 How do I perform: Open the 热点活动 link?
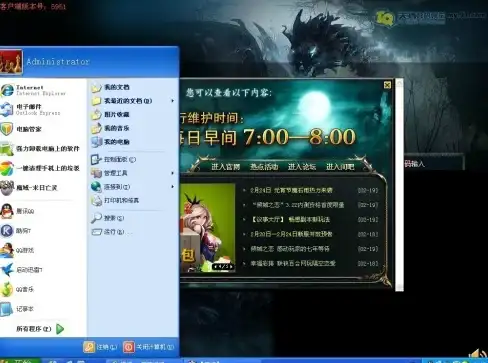point(264,166)
